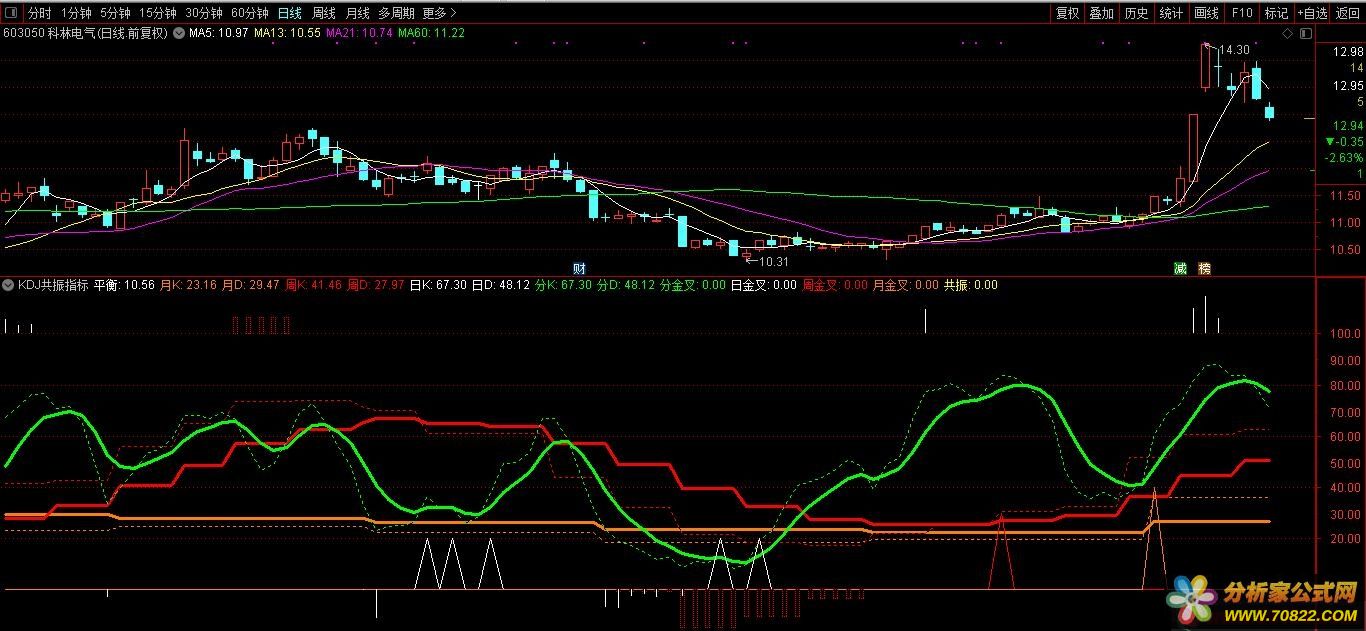Image resolution: width=1366 pixels, height=631 pixels.
Task: Click the 复权 button
Action: (1068, 13)
